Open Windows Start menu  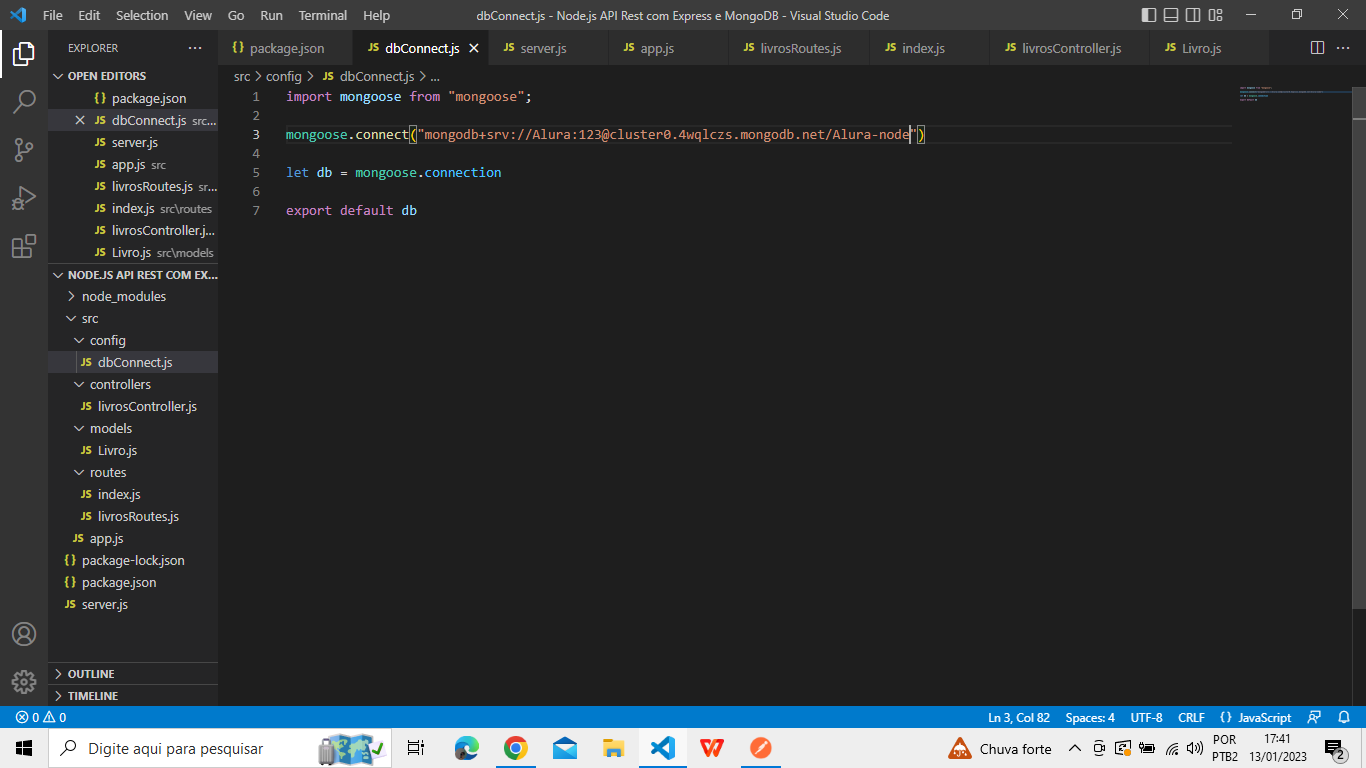tap(24, 748)
